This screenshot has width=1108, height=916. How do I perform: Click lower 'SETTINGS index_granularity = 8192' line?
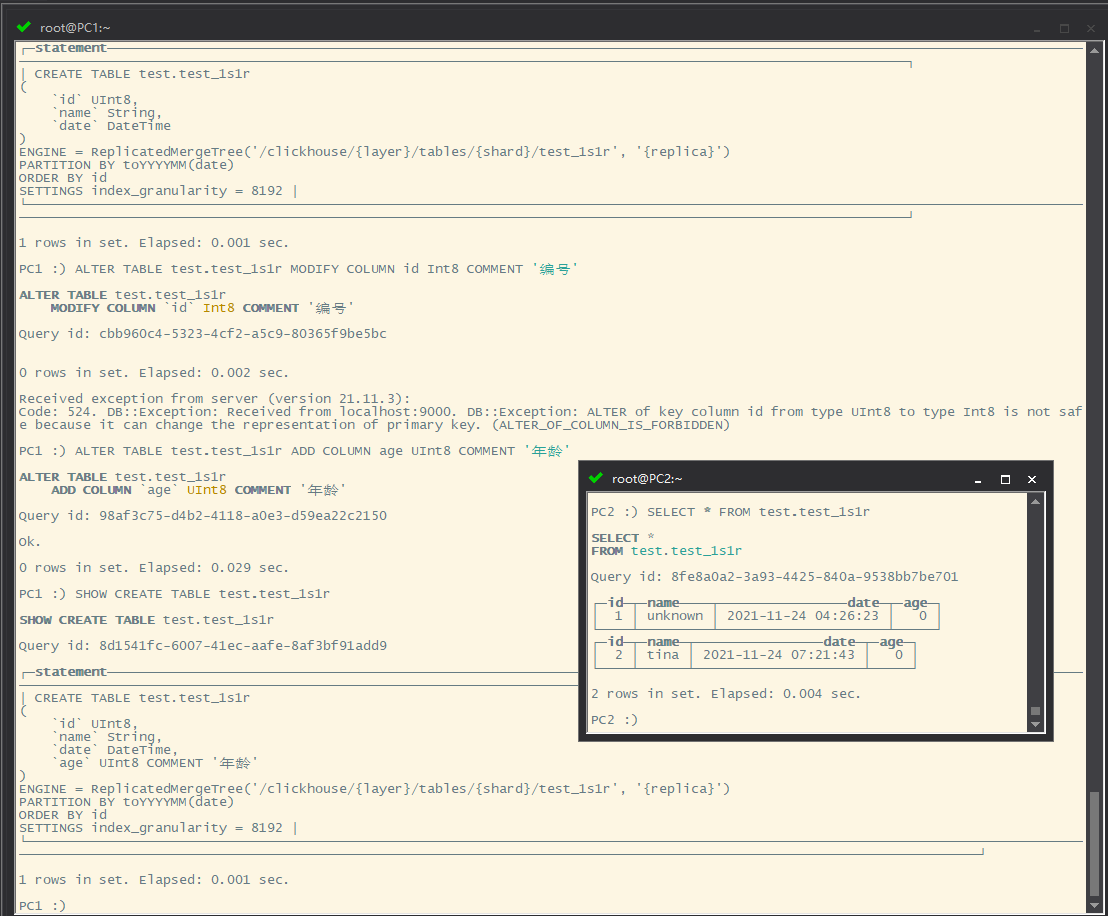[x=151, y=827]
